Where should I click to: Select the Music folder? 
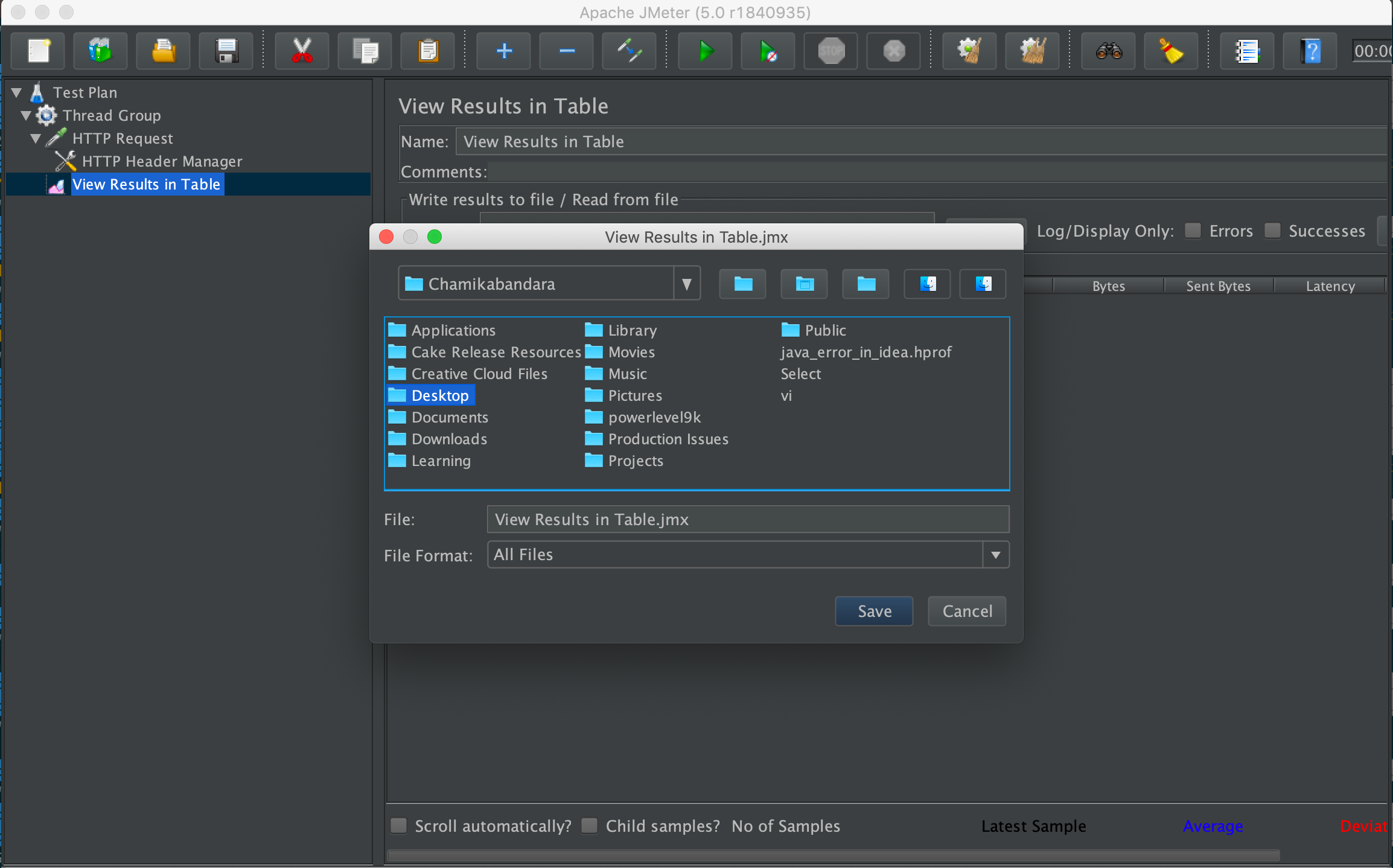[x=616, y=374]
